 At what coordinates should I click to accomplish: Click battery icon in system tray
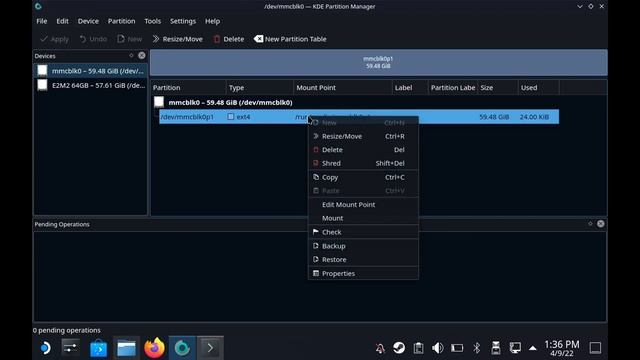[x=457, y=348]
